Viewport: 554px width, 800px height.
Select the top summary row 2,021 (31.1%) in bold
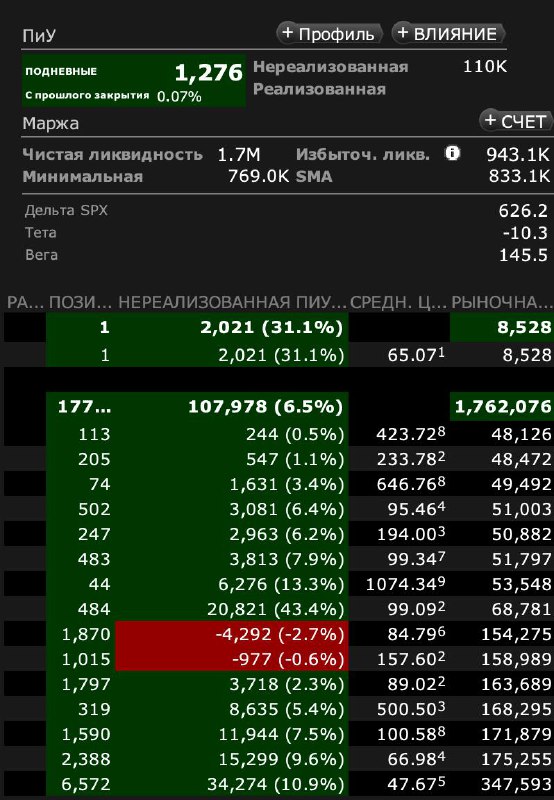click(x=279, y=327)
